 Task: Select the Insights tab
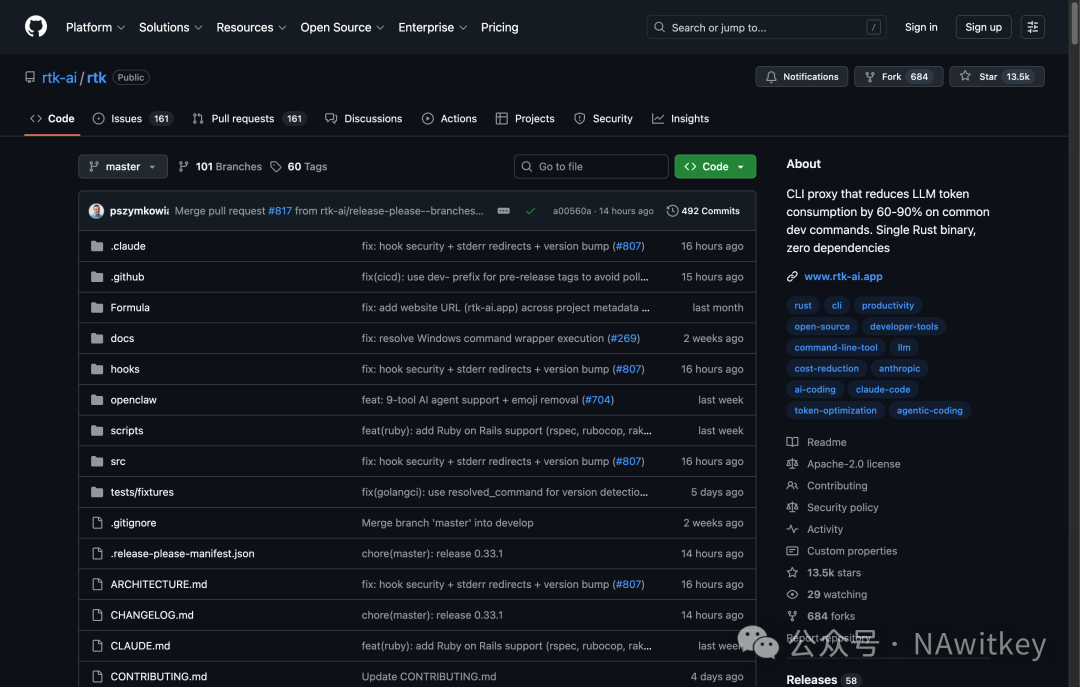tap(681, 119)
